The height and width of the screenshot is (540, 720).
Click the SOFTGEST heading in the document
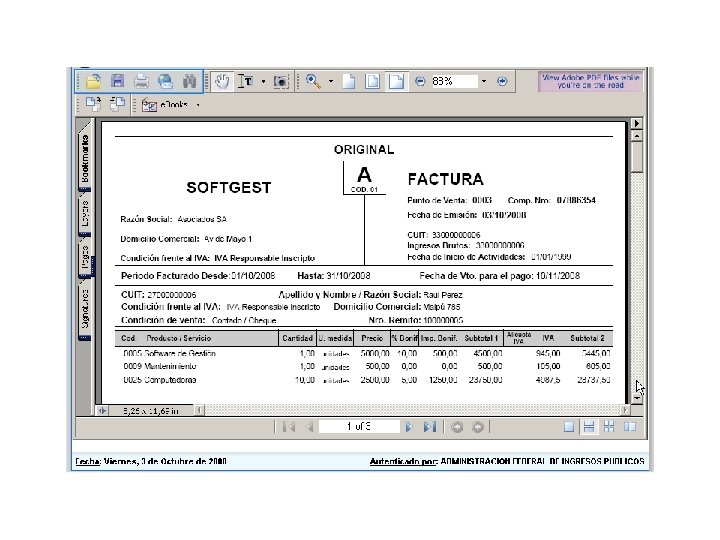(x=229, y=187)
